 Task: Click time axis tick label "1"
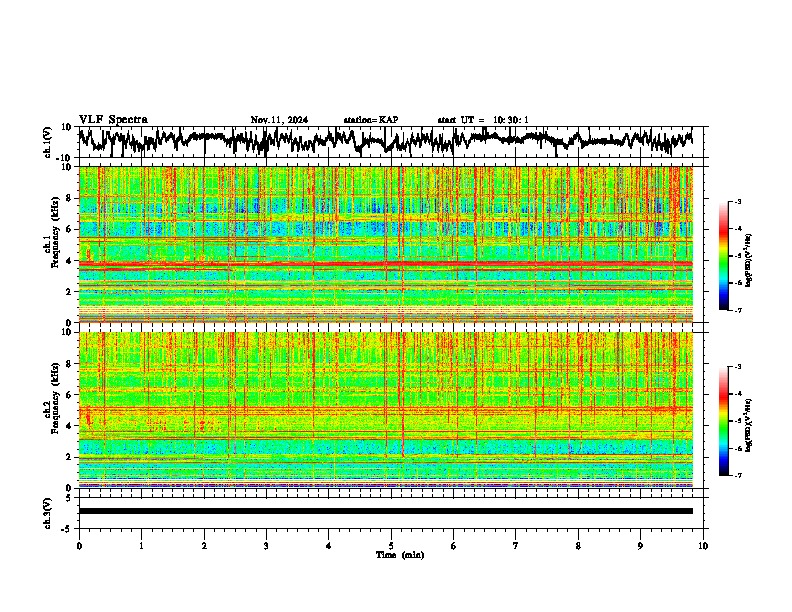tap(141, 546)
